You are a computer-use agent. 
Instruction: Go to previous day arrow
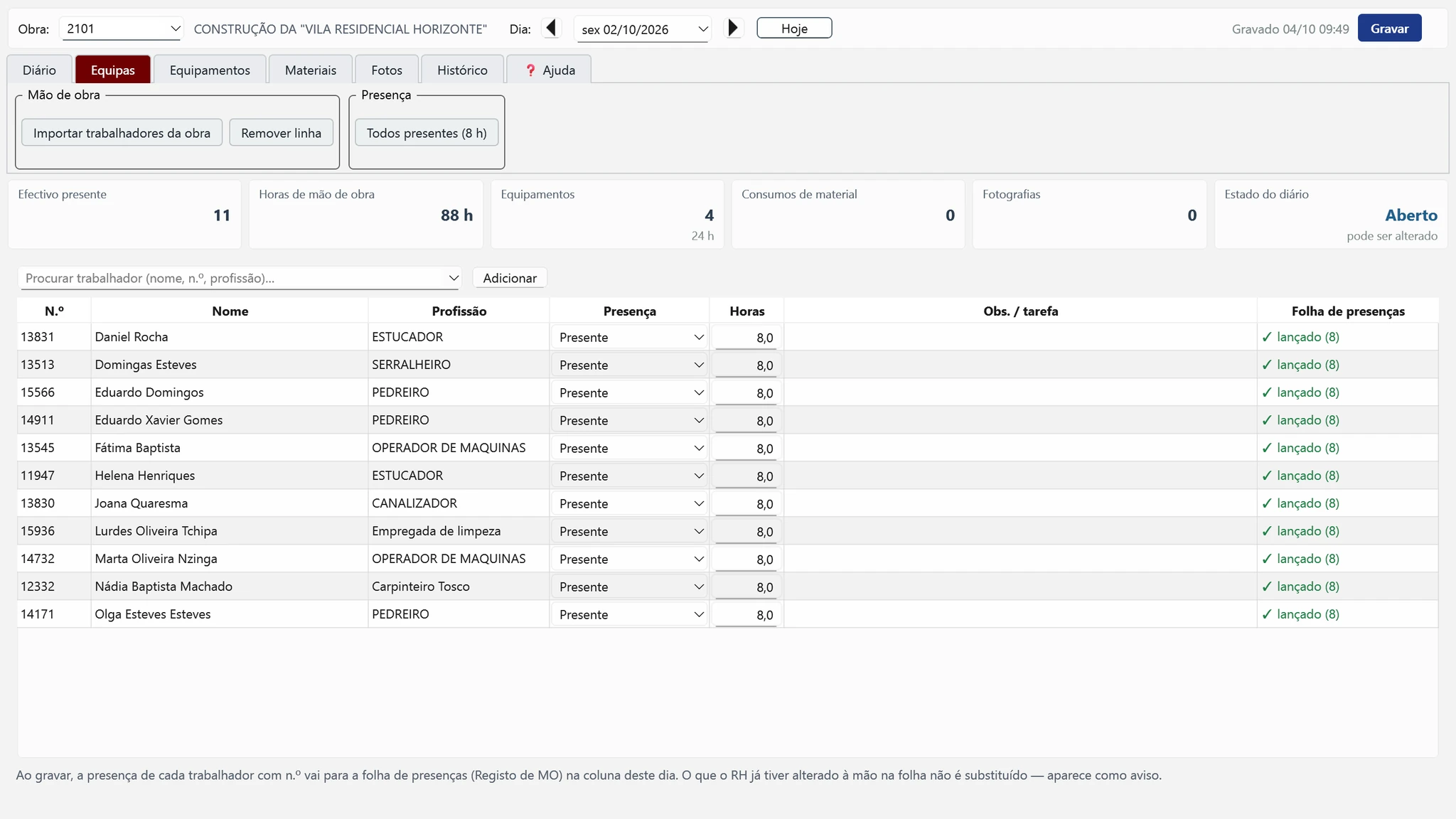pyautogui.click(x=551, y=28)
